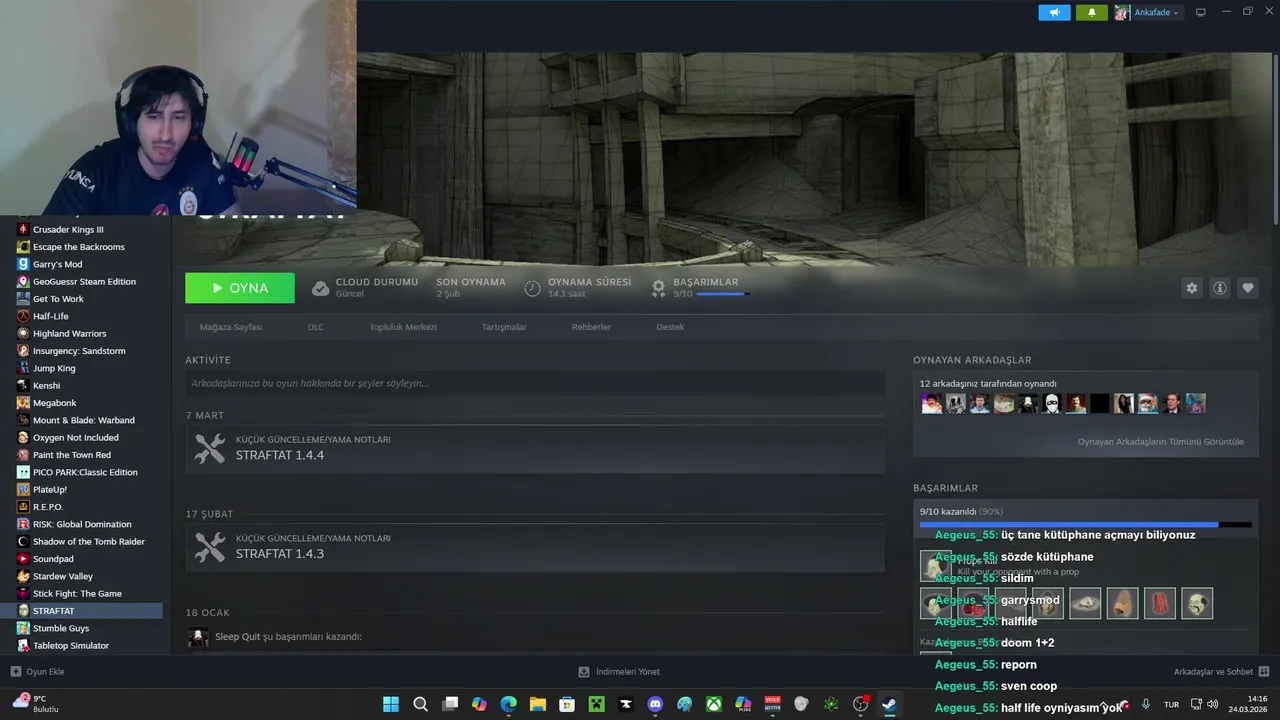Click the Kenshi game icon
The image size is (1280, 720).
(x=23, y=385)
